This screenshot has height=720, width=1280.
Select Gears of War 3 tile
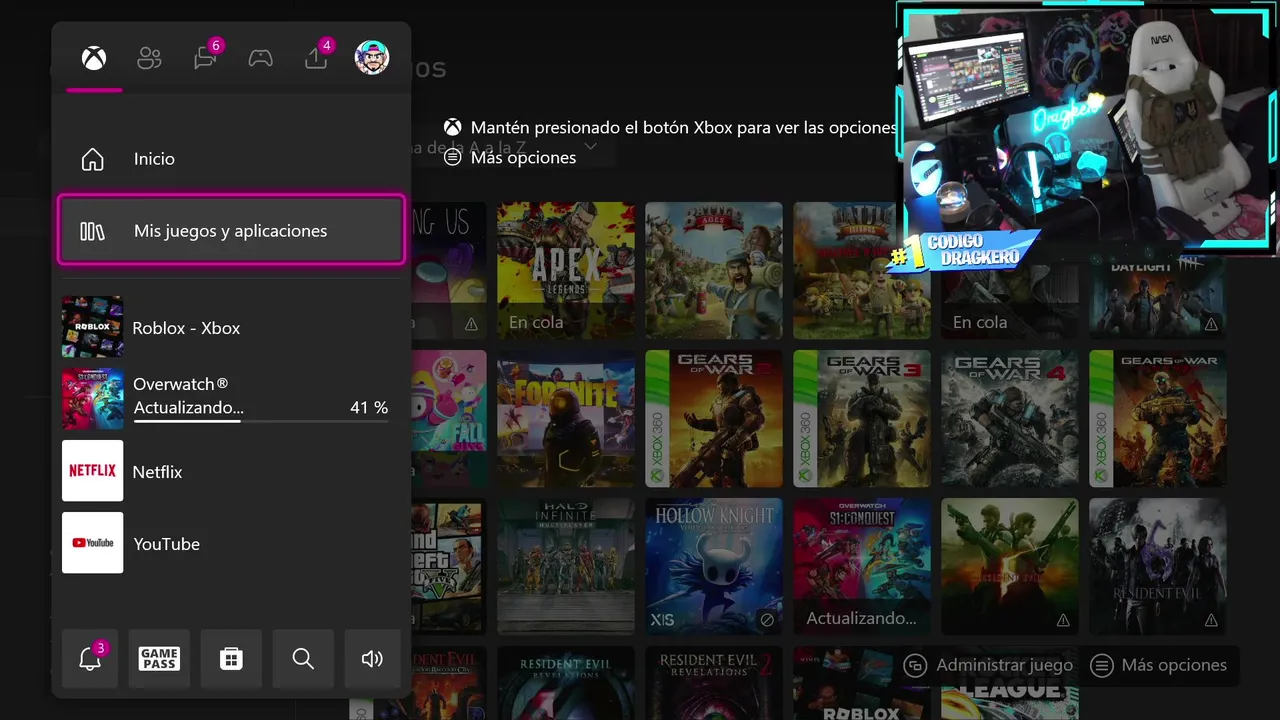point(862,418)
